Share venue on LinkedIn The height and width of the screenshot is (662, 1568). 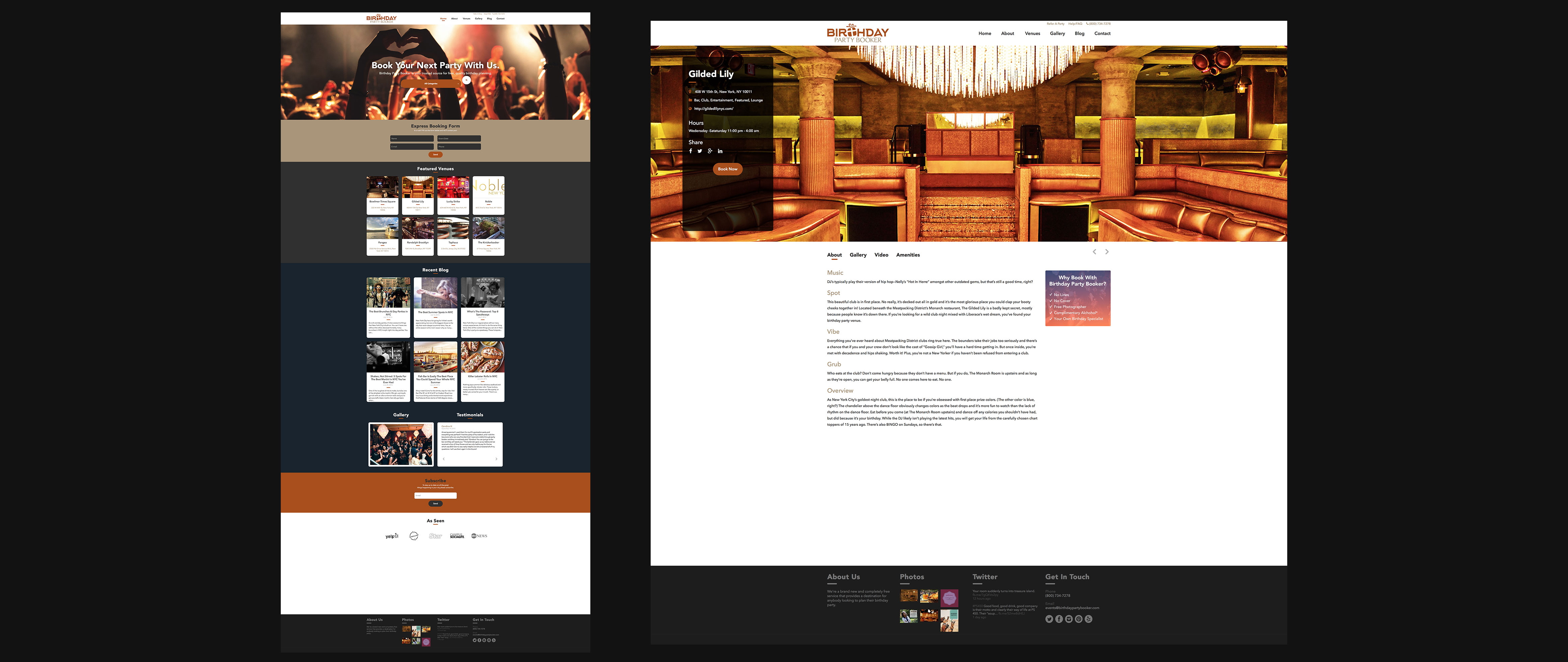pos(720,151)
